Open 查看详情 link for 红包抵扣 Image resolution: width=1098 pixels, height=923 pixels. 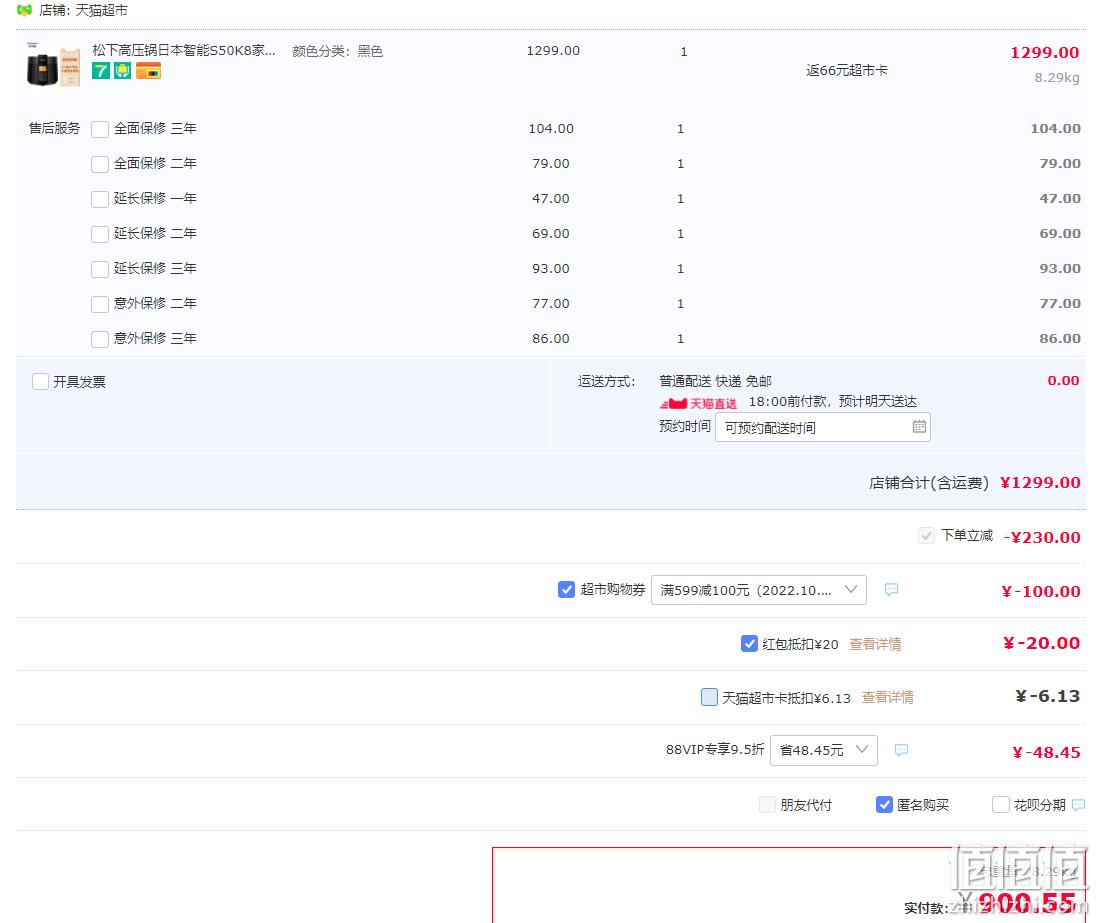[x=875, y=644]
